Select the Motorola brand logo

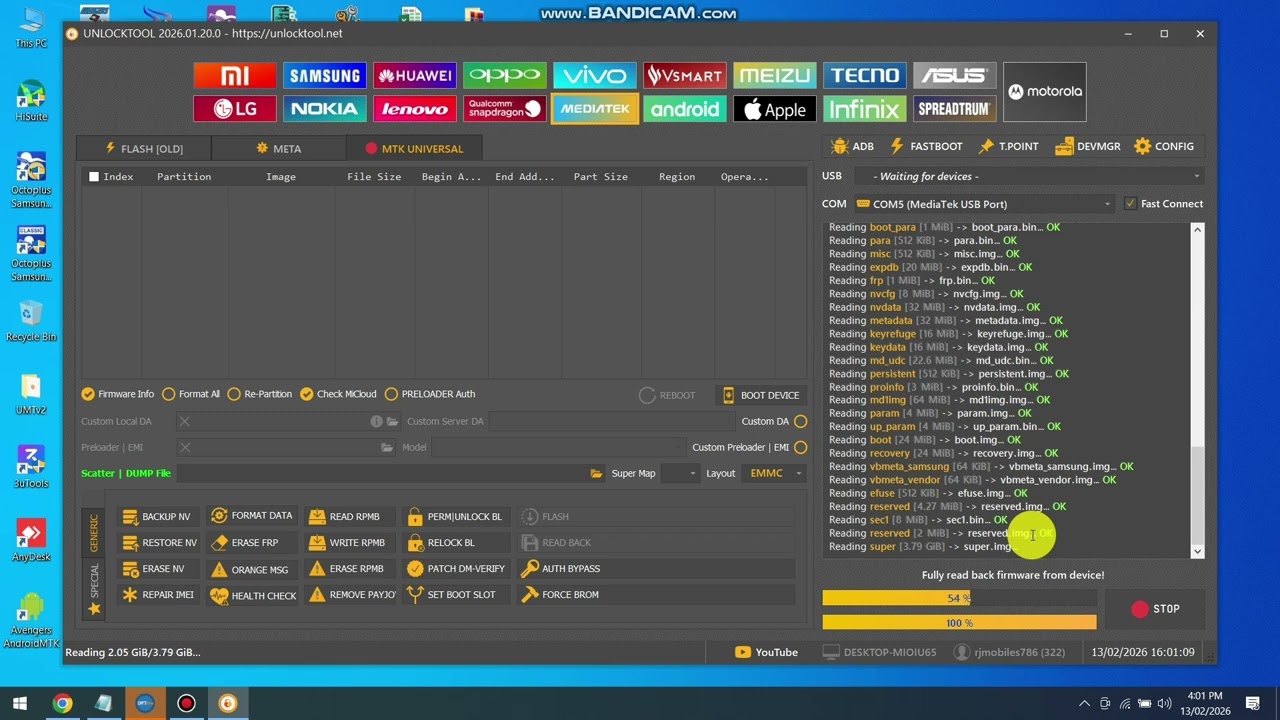[x=1044, y=92]
